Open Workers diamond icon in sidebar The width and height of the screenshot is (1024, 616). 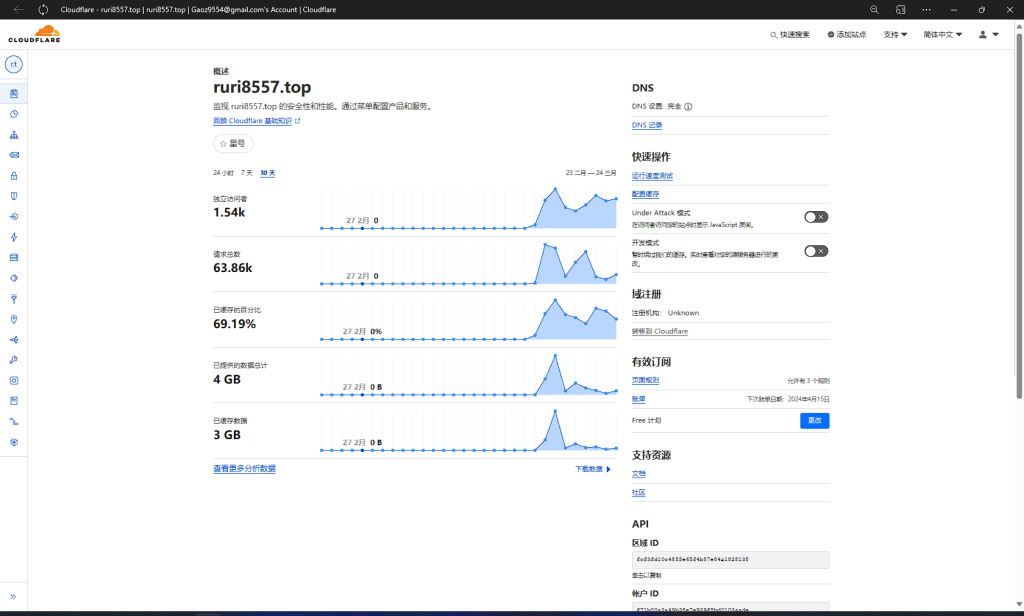[14, 278]
